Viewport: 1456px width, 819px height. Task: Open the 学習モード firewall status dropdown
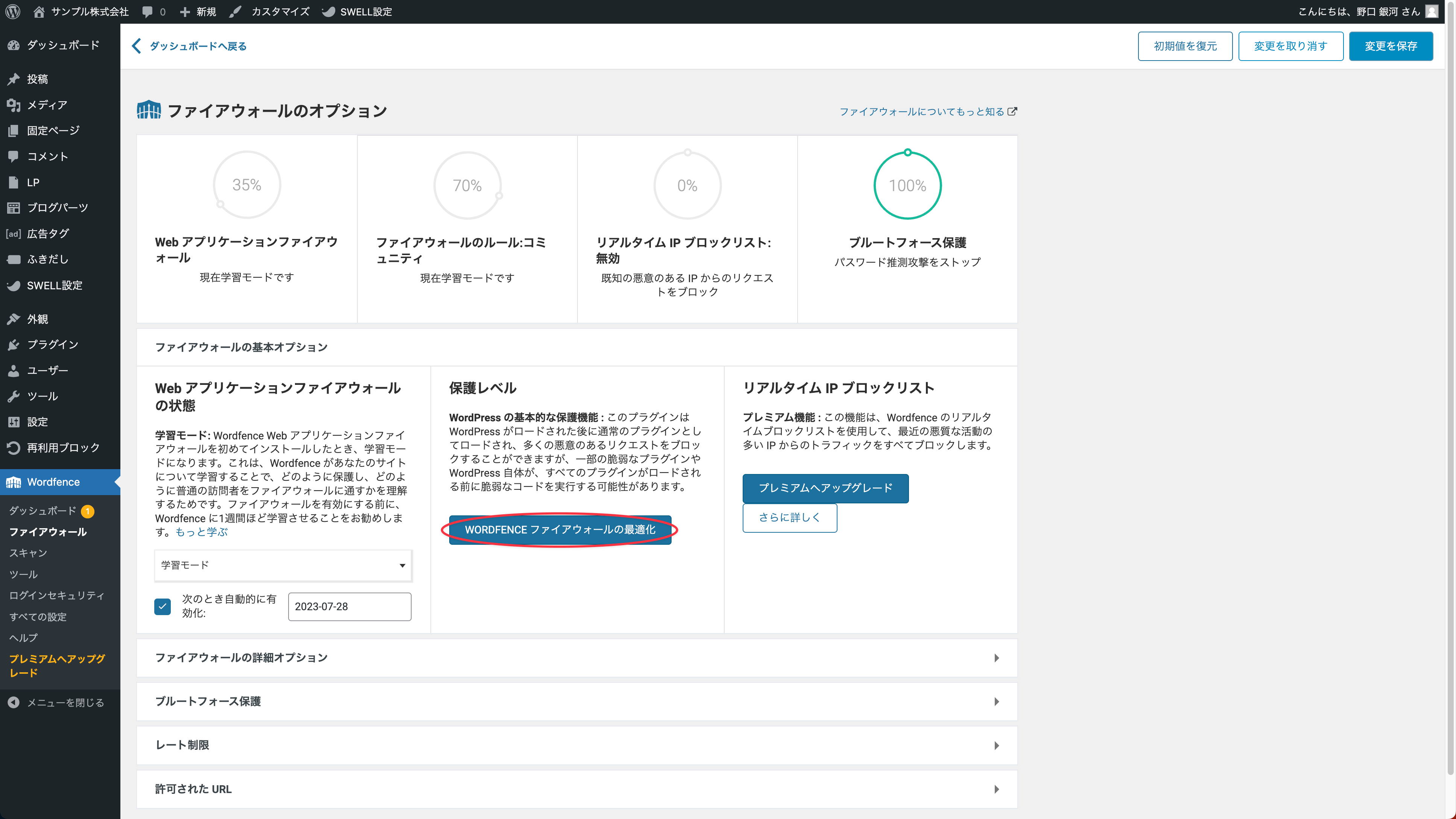(283, 565)
